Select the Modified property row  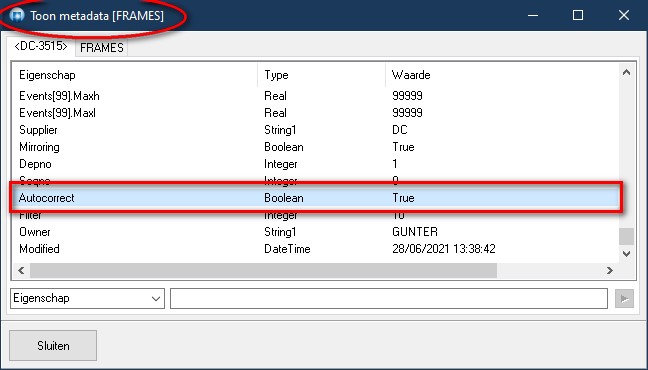[316, 248]
